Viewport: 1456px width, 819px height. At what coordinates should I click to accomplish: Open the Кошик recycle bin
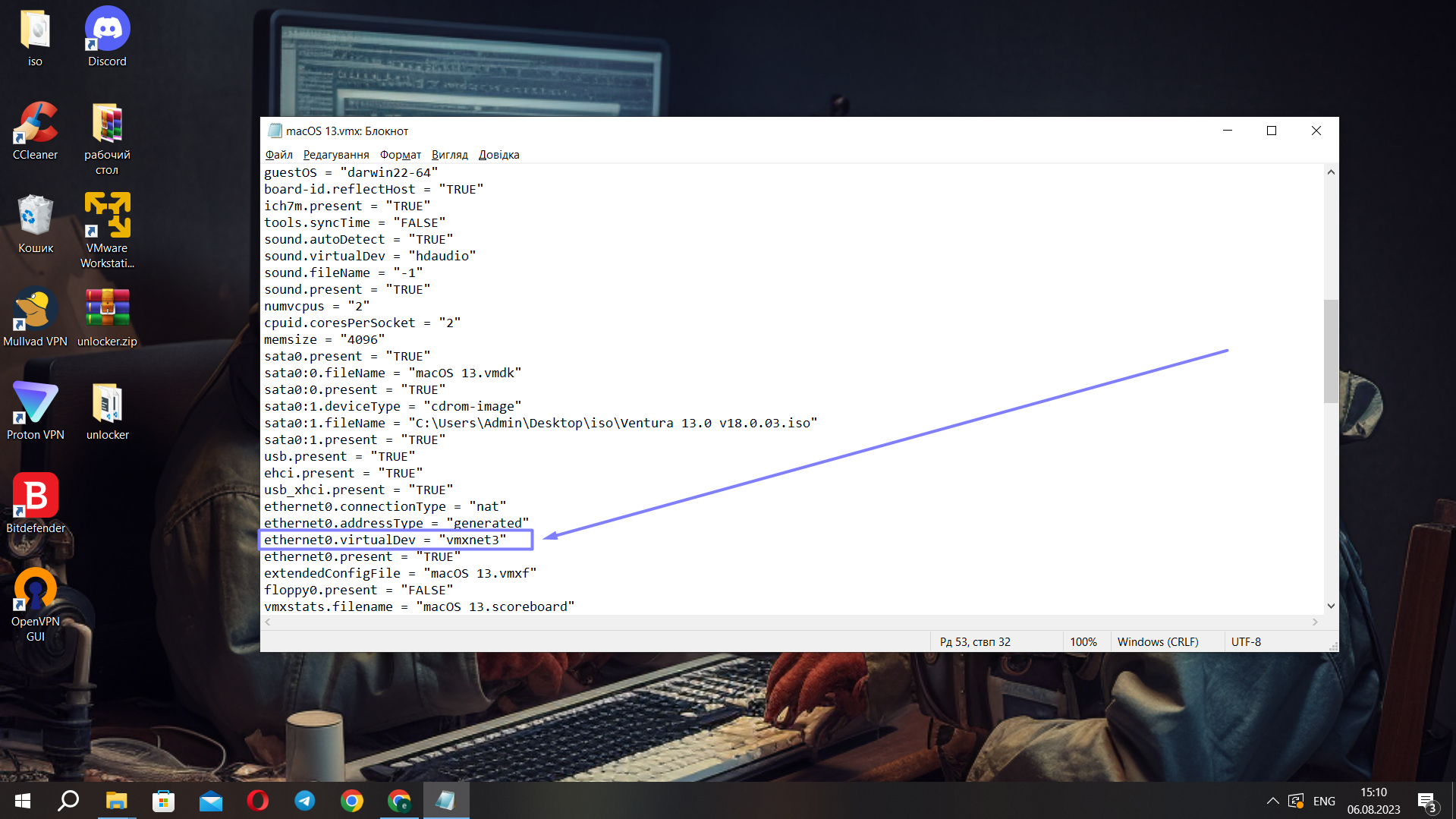35,225
